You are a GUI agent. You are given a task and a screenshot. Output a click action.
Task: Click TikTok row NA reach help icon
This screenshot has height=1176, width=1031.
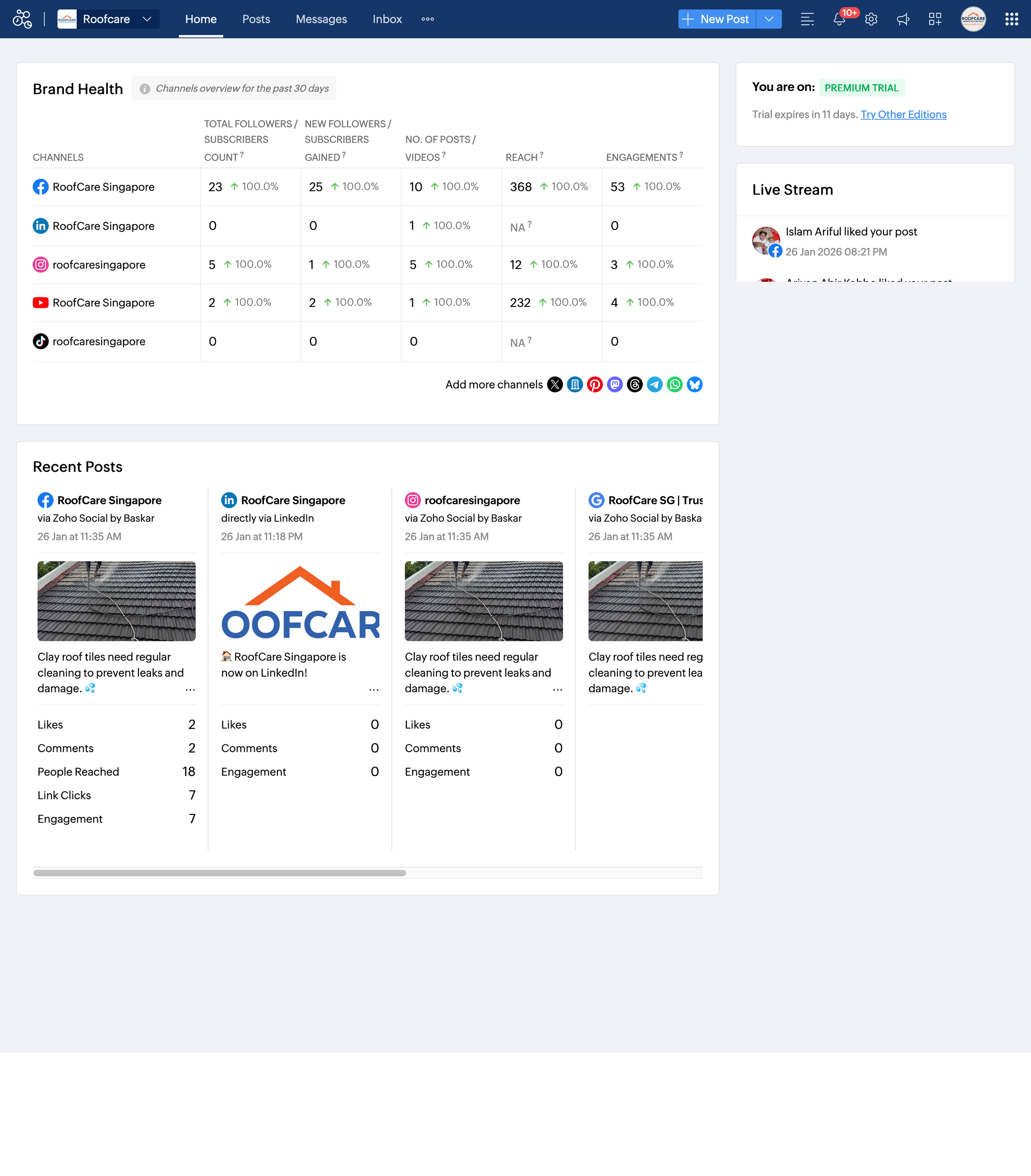point(529,339)
